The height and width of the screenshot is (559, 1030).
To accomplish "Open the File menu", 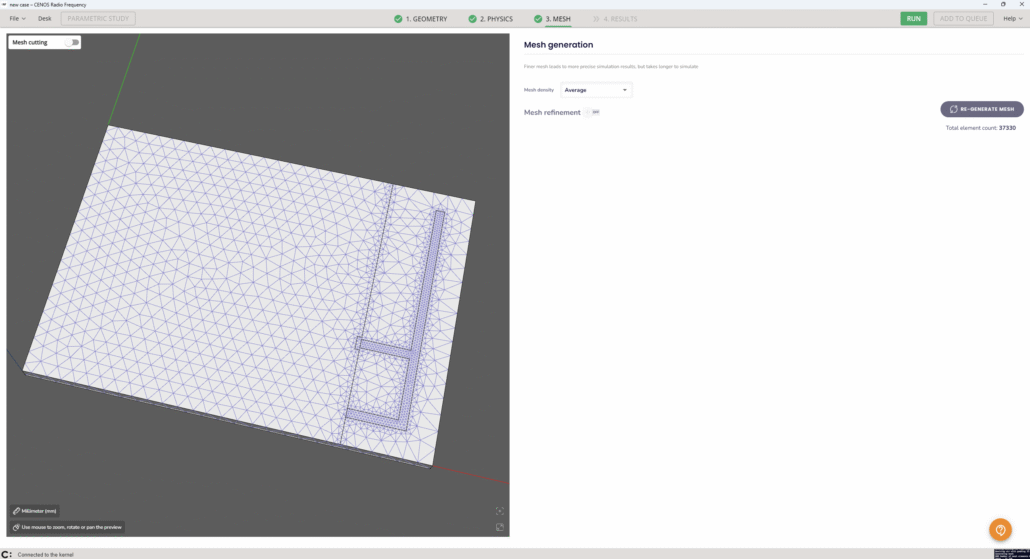I will 17,19.
